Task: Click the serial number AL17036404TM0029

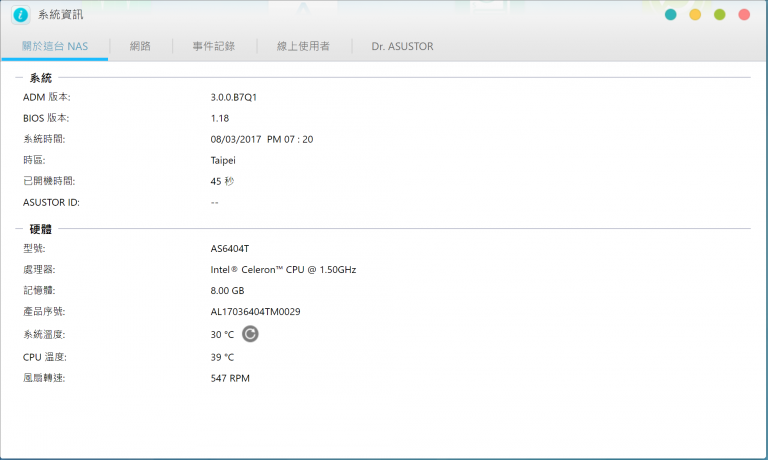Action: tap(255, 312)
